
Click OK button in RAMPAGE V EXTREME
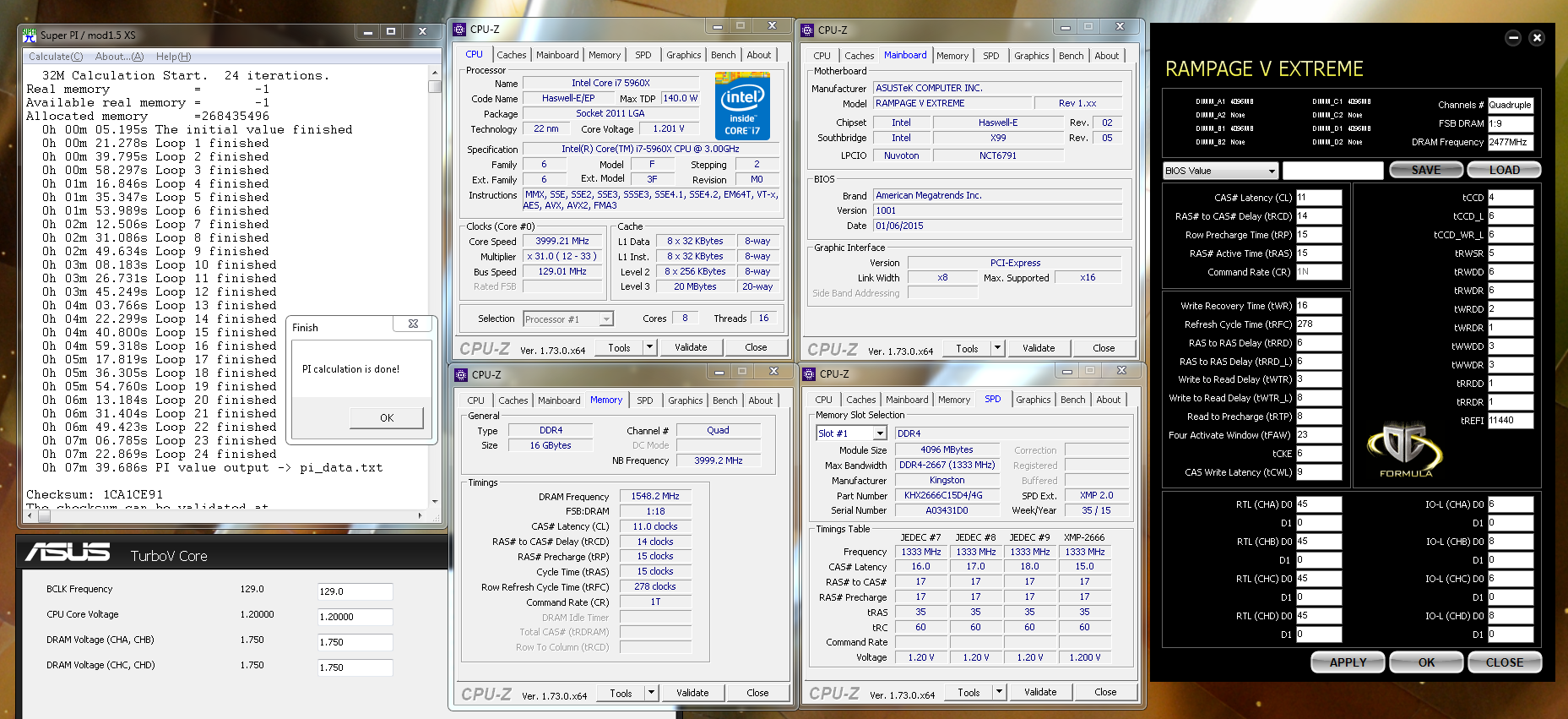[1426, 662]
